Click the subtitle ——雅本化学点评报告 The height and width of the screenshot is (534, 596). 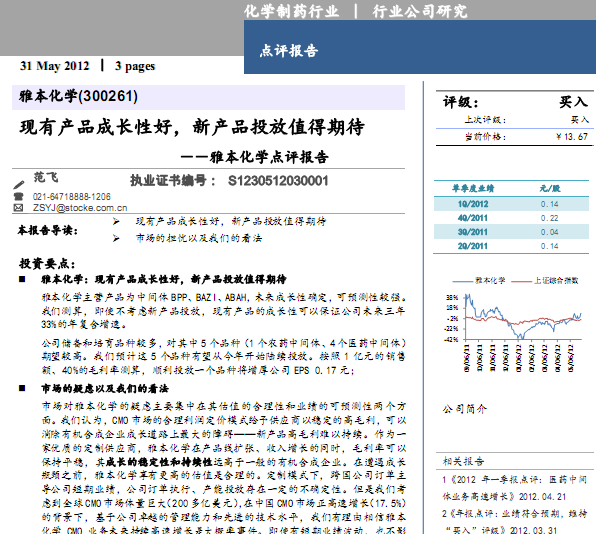click(x=254, y=157)
